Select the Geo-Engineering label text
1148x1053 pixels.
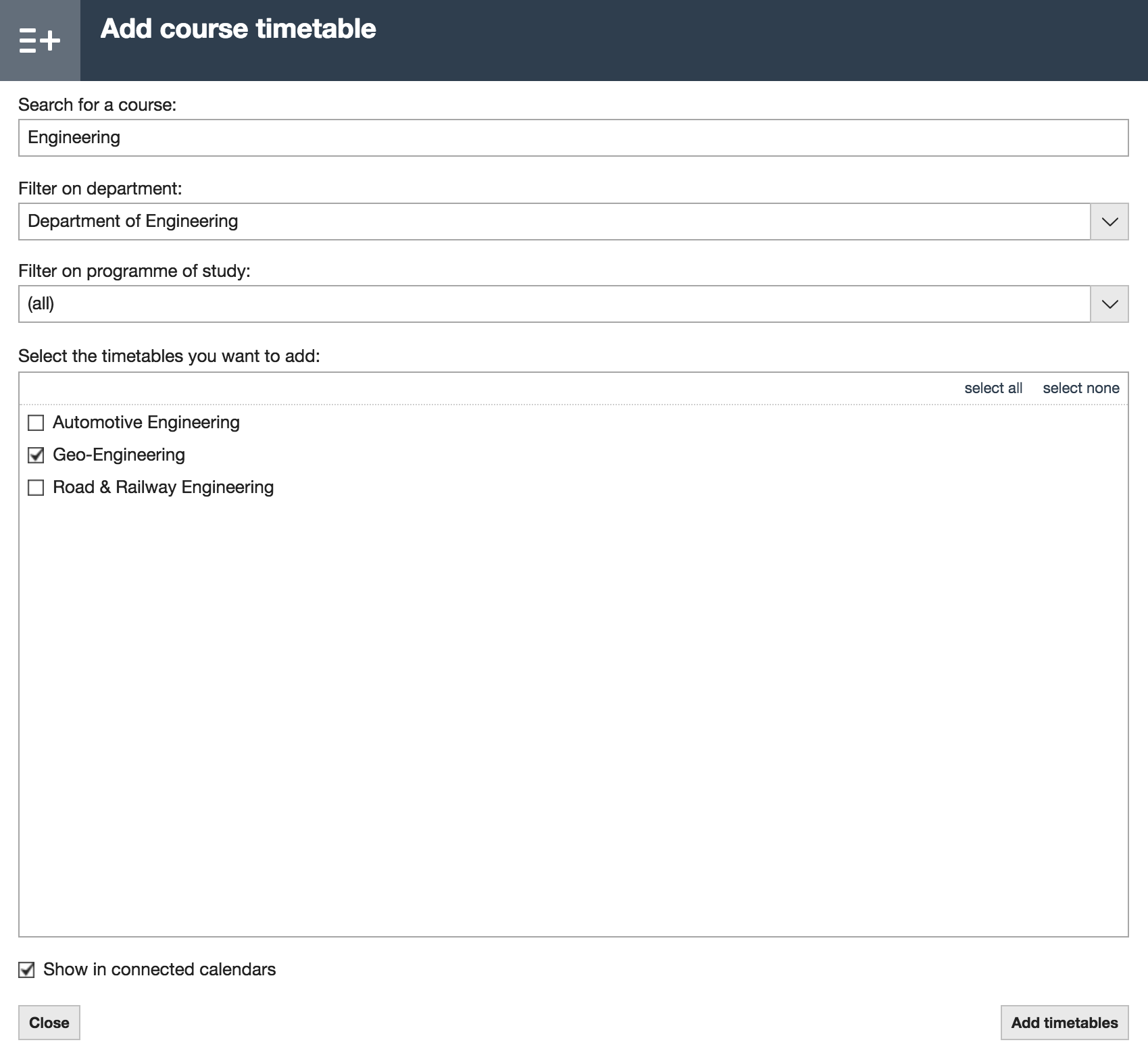pos(119,455)
